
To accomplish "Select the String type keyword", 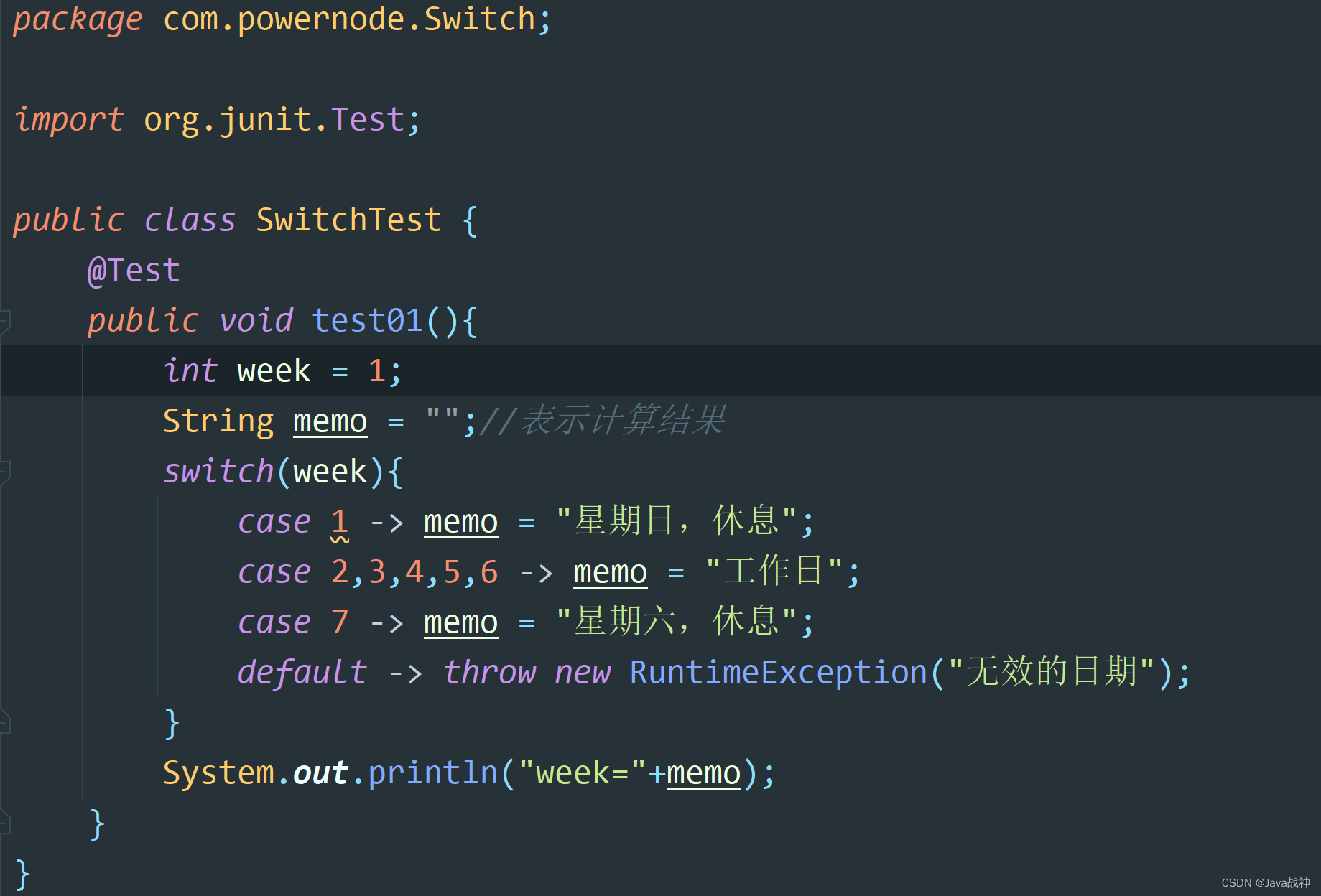I will tap(218, 421).
